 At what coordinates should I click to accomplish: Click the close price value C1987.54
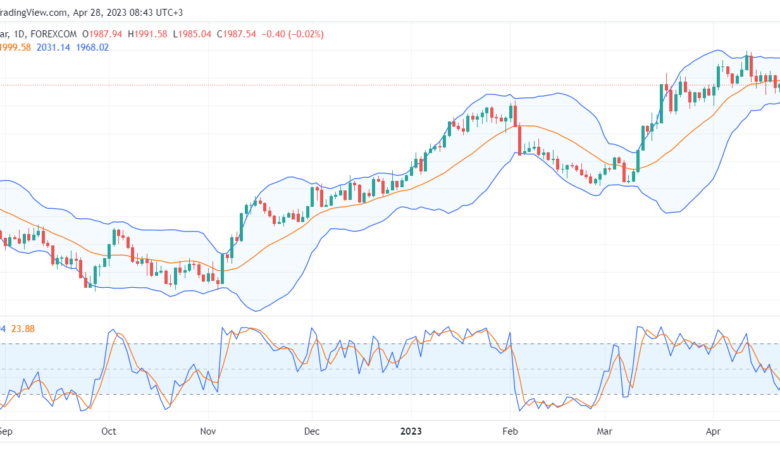pos(236,34)
